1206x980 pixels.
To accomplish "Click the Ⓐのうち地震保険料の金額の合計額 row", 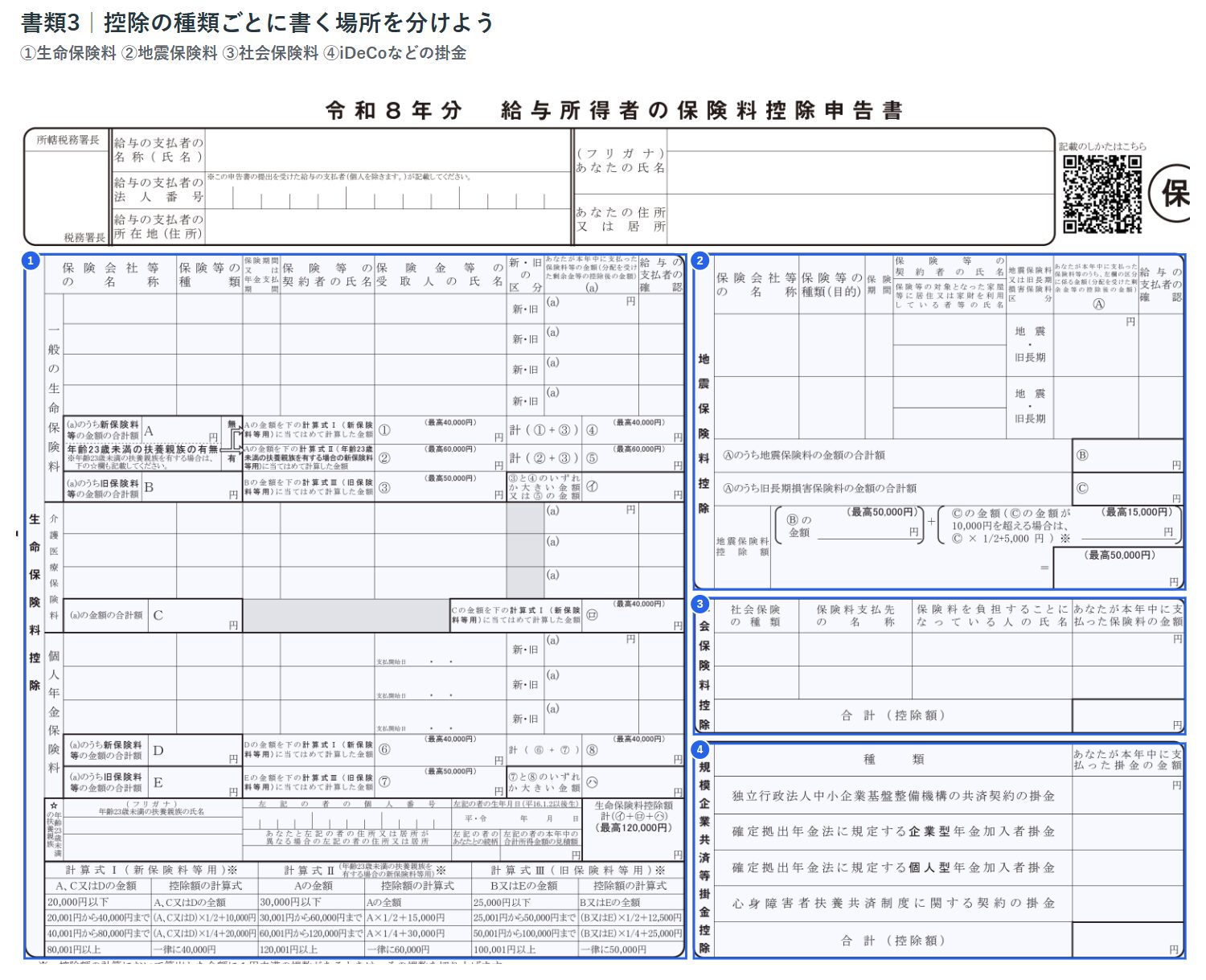I will (949, 455).
